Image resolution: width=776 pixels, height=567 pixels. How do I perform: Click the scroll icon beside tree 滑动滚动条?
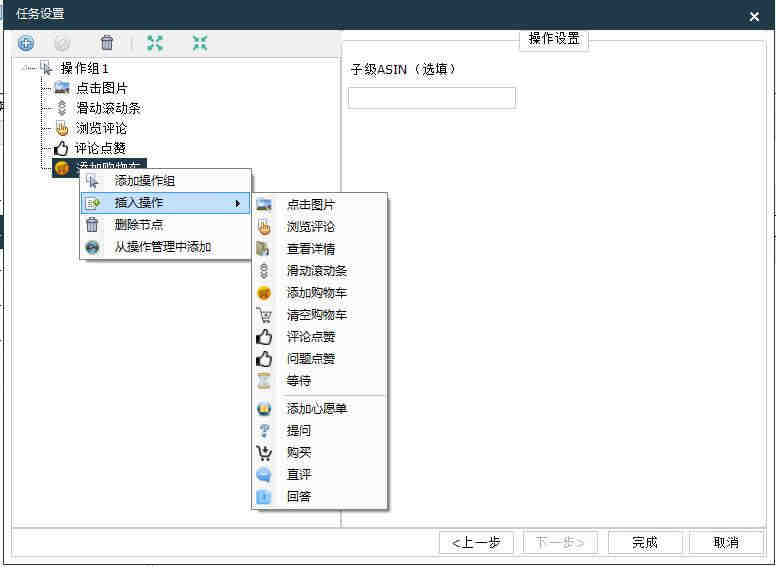pyautogui.click(x=62, y=108)
